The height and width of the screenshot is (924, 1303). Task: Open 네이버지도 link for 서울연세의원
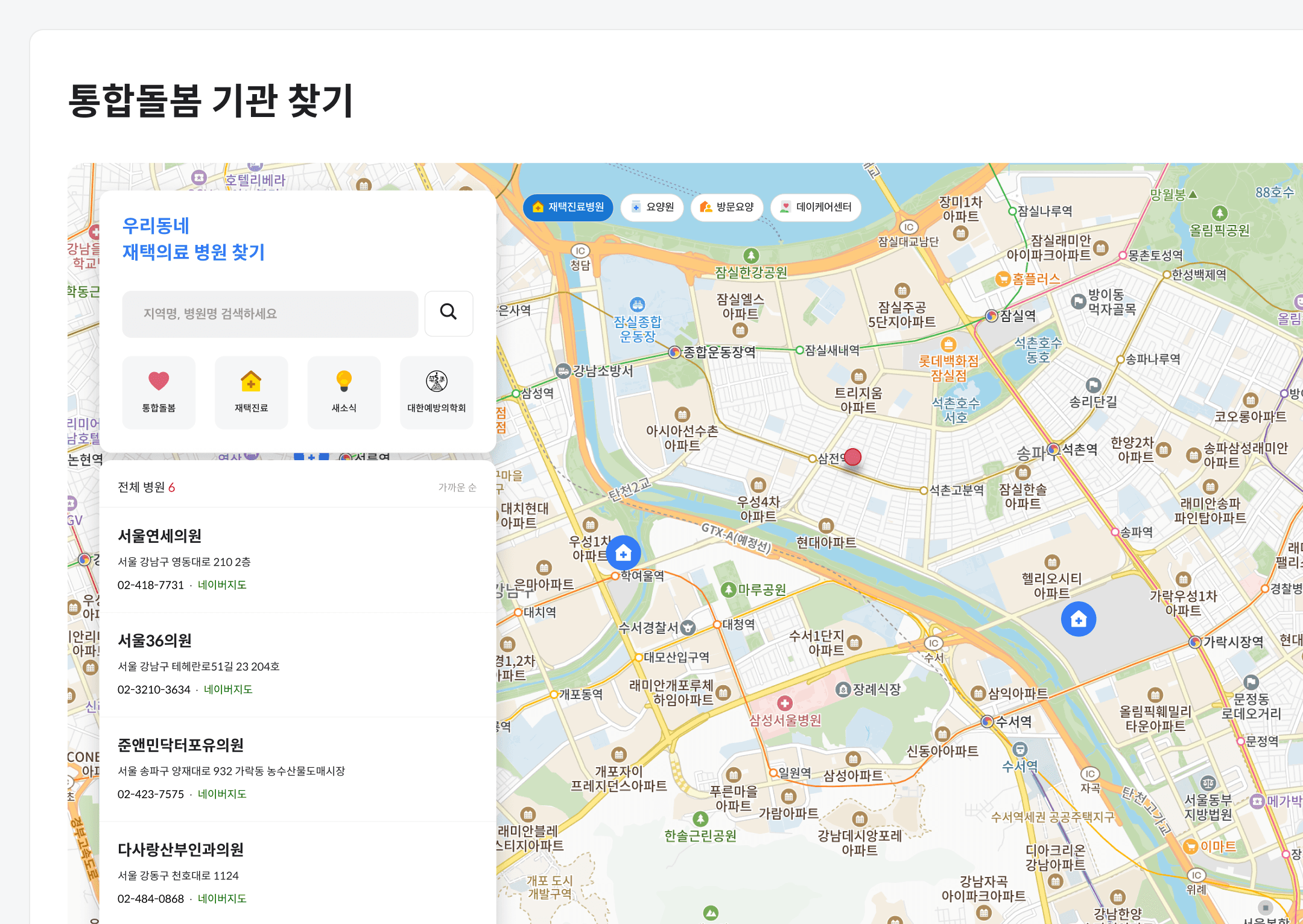(222, 585)
